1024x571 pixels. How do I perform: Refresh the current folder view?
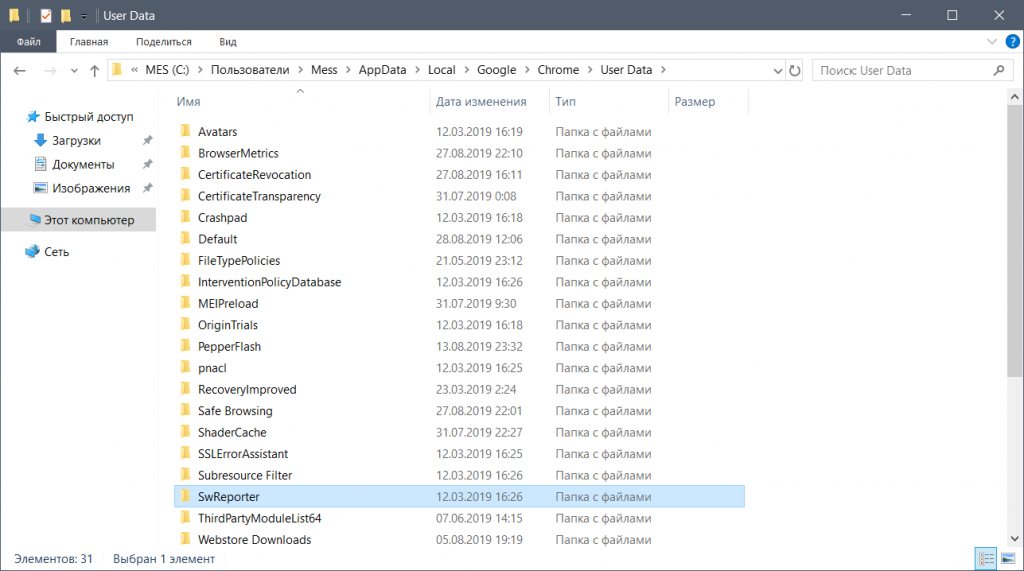(x=795, y=71)
